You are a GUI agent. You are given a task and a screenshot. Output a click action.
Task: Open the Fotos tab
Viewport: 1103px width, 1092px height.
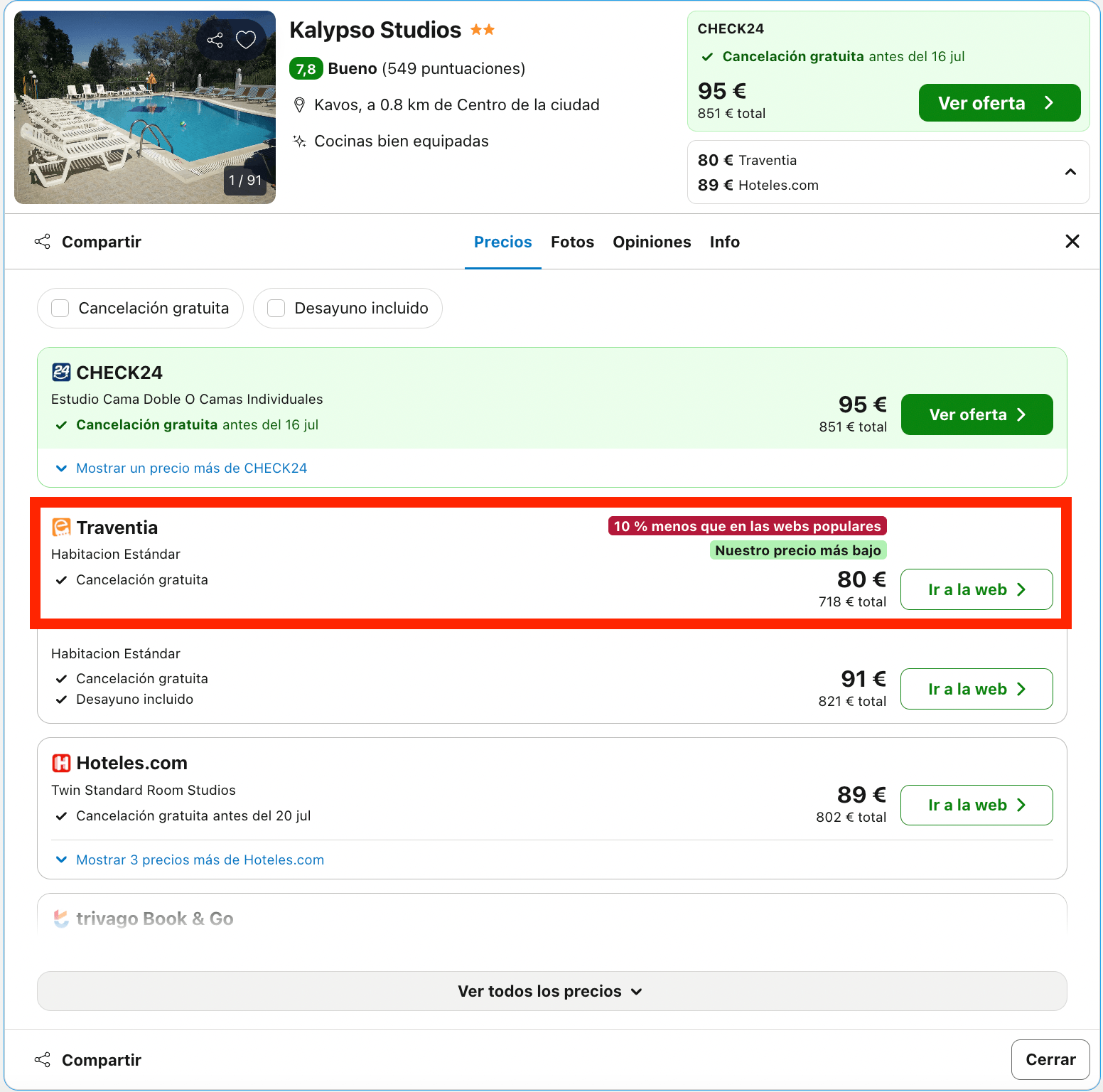[572, 242]
